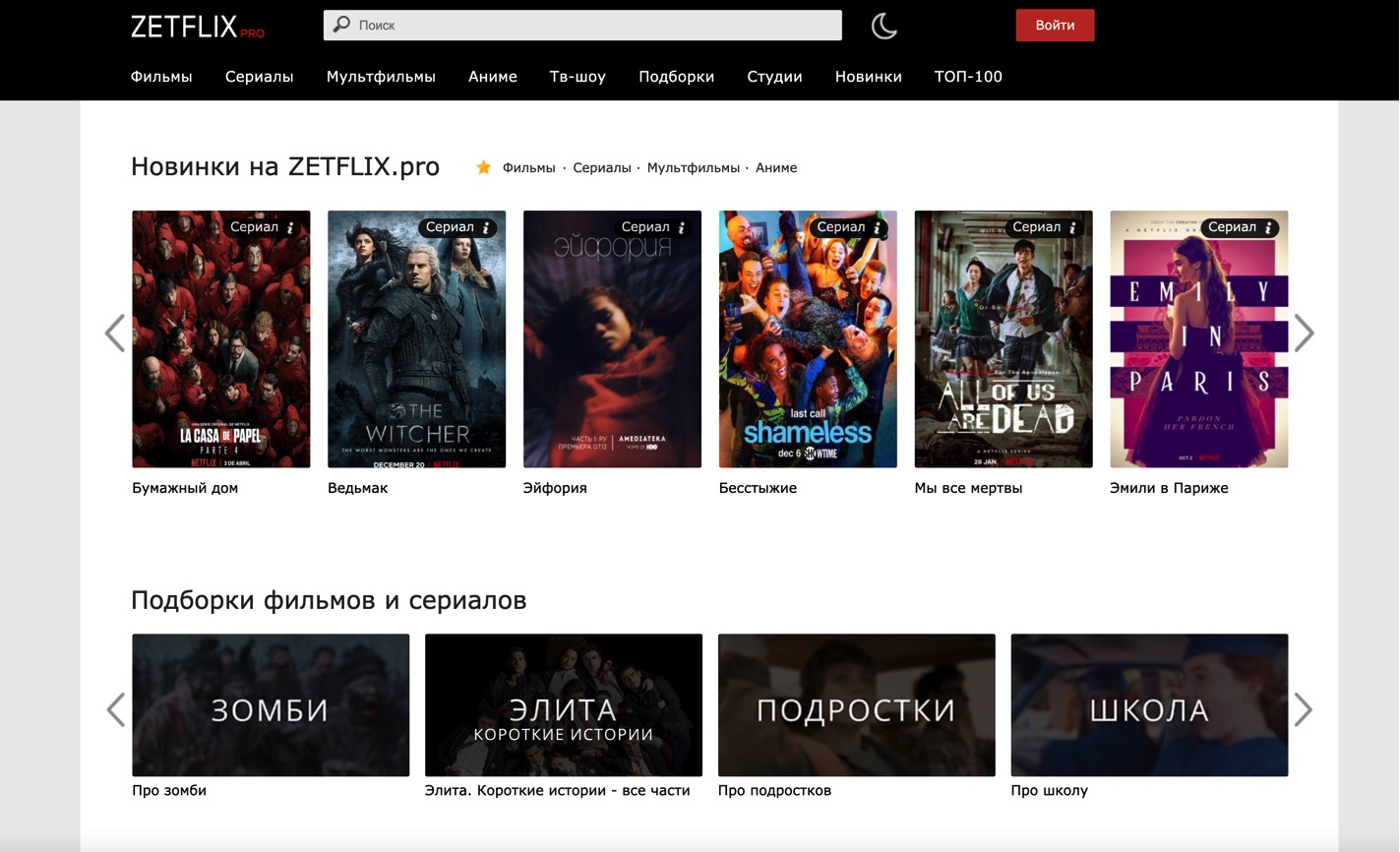Open the Emily in Paris poster
This screenshot has width=1400, height=852.
coord(1199,339)
